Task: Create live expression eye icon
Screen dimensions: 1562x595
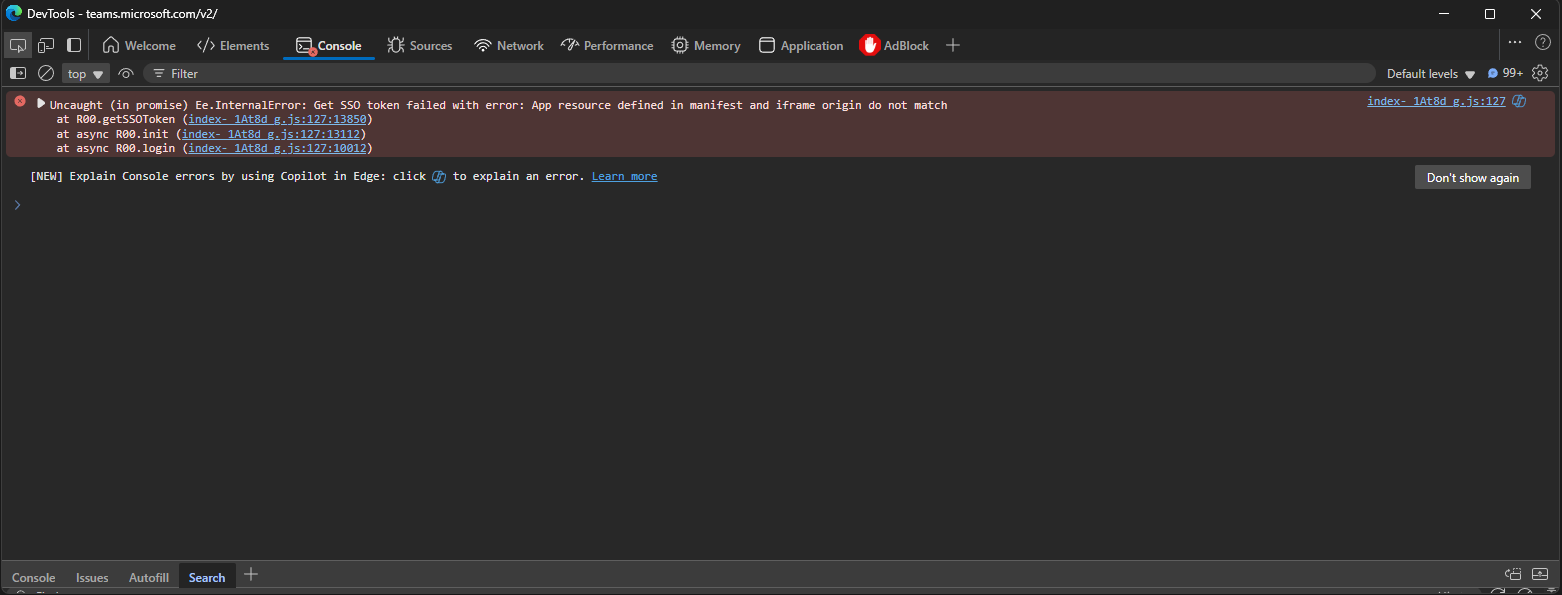Action: point(126,73)
